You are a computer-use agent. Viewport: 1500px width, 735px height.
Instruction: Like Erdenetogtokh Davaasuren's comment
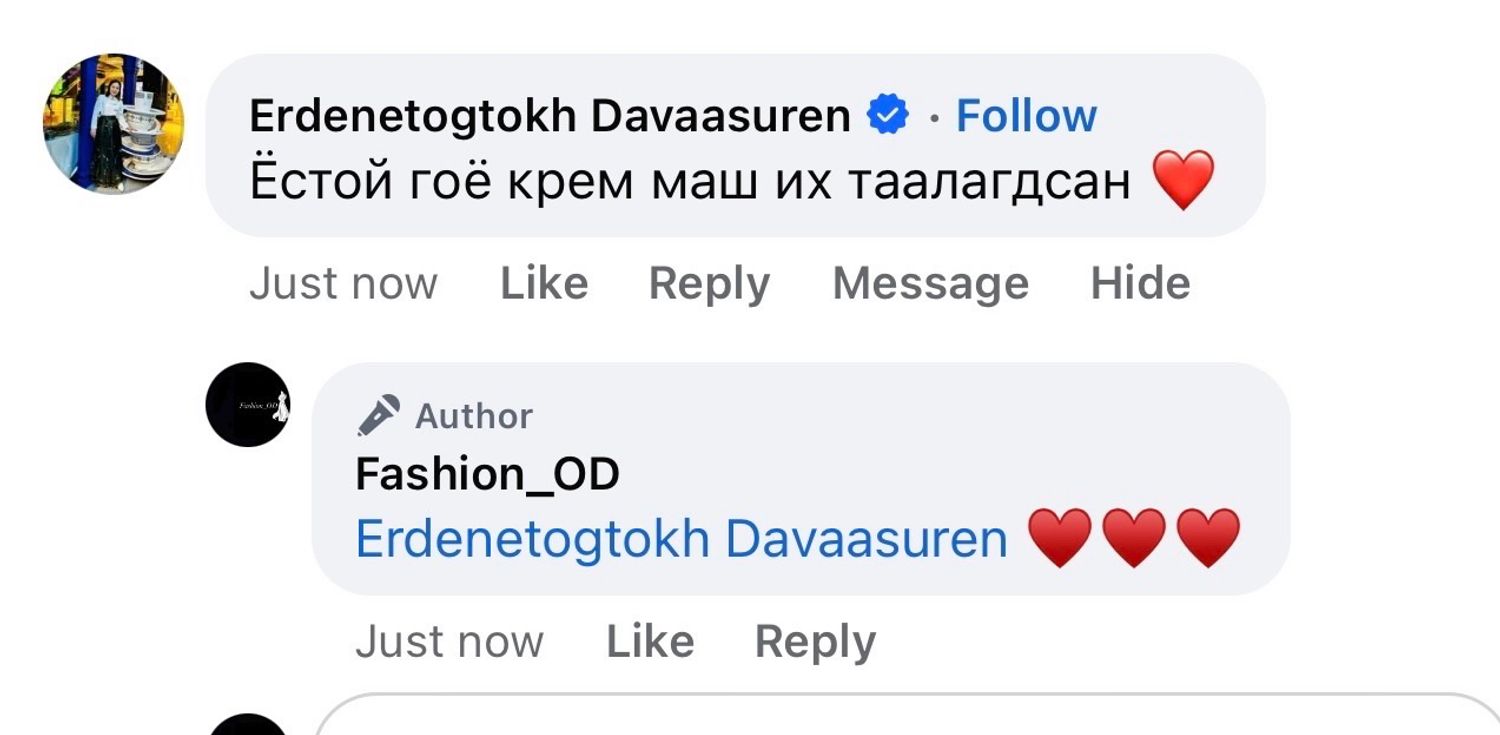coord(544,284)
